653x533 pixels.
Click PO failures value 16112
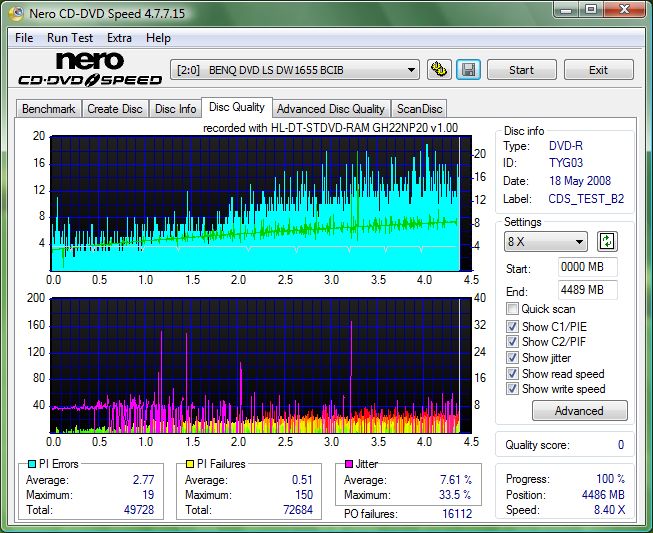457,514
